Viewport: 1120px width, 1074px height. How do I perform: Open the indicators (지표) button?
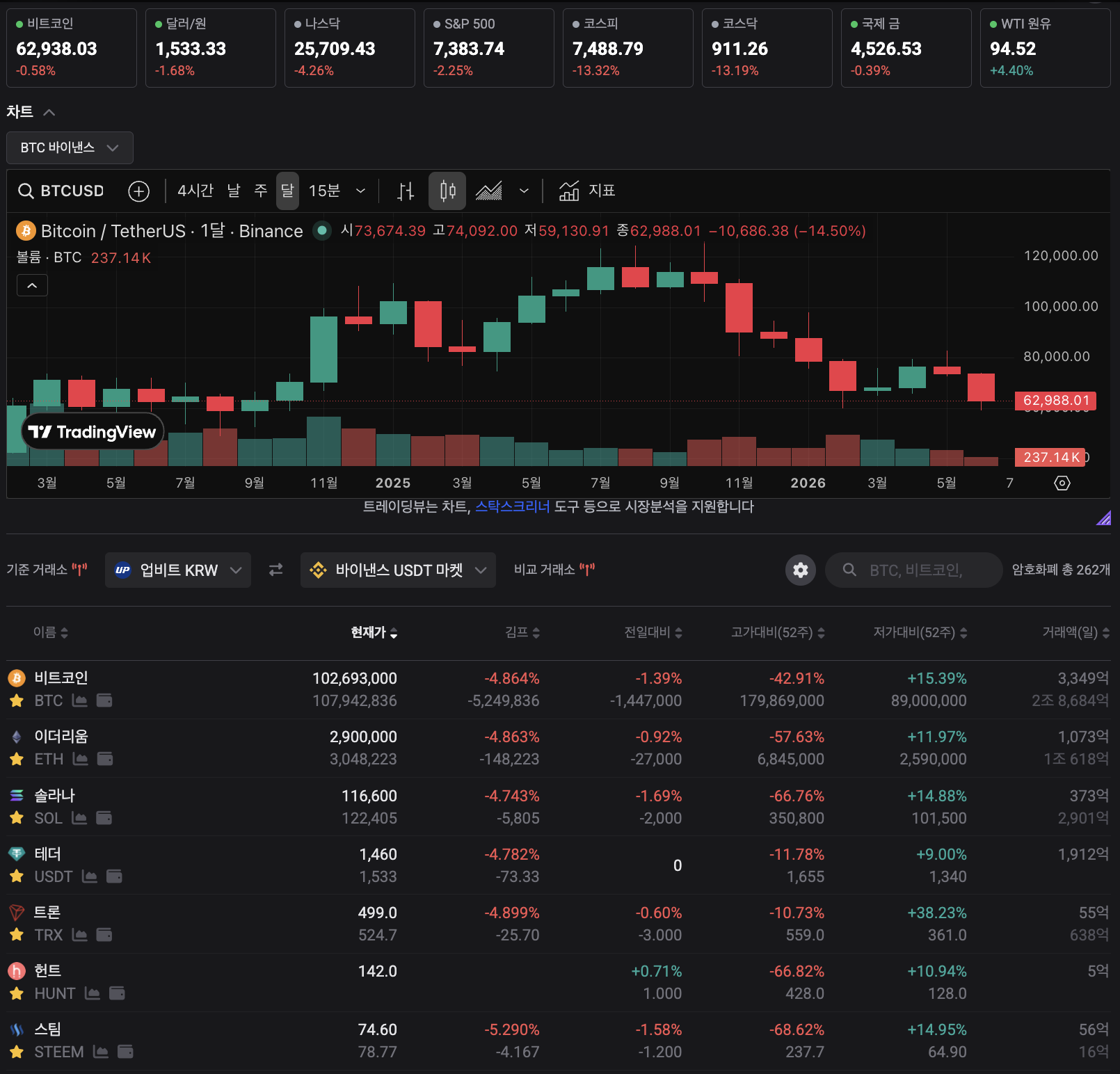click(587, 191)
